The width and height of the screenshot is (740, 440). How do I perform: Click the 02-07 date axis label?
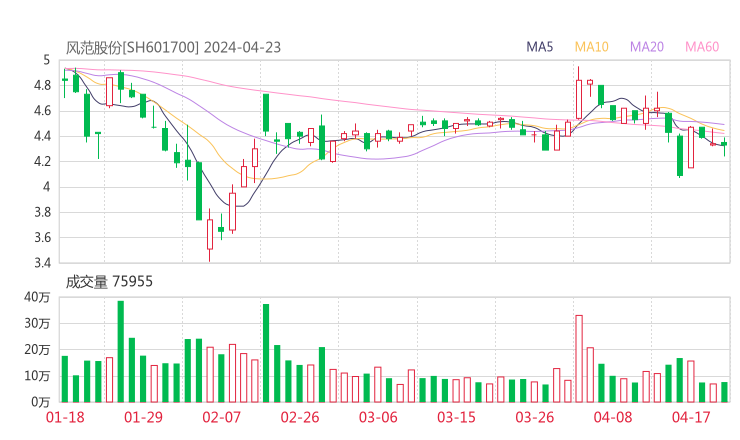(x=222, y=417)
